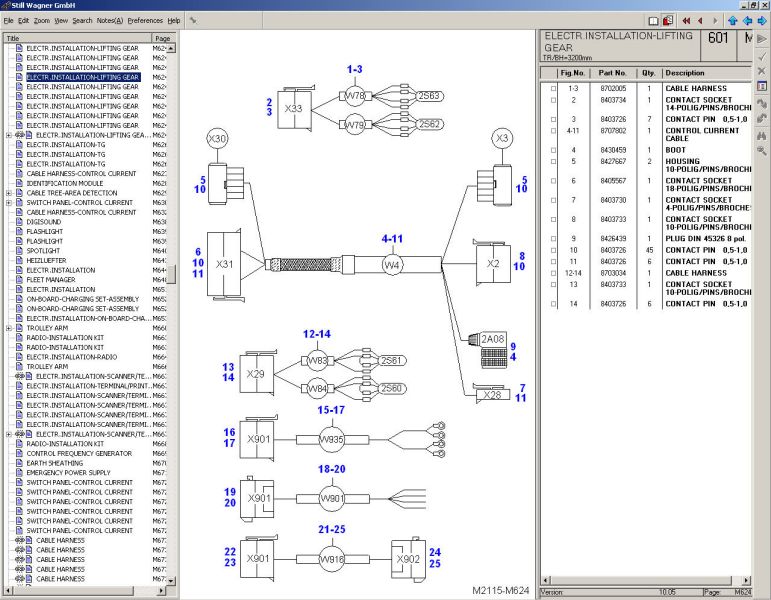This screenshot has height=600, width=771.
Task: Click the tree panel scroll-down arrow
Action: (x=171, y=581)
